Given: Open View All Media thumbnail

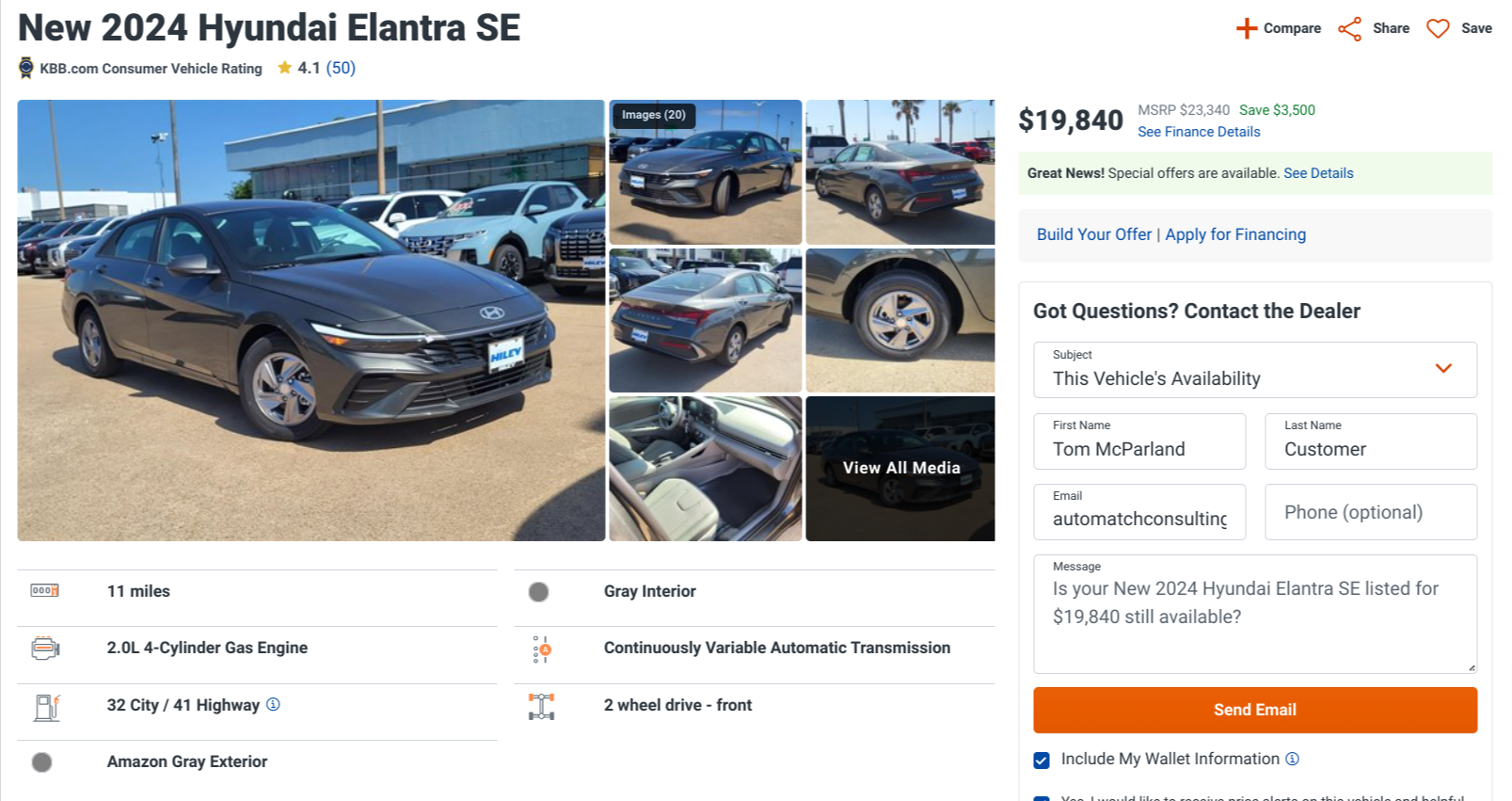Looking at the screenshot, I should 900,468.
